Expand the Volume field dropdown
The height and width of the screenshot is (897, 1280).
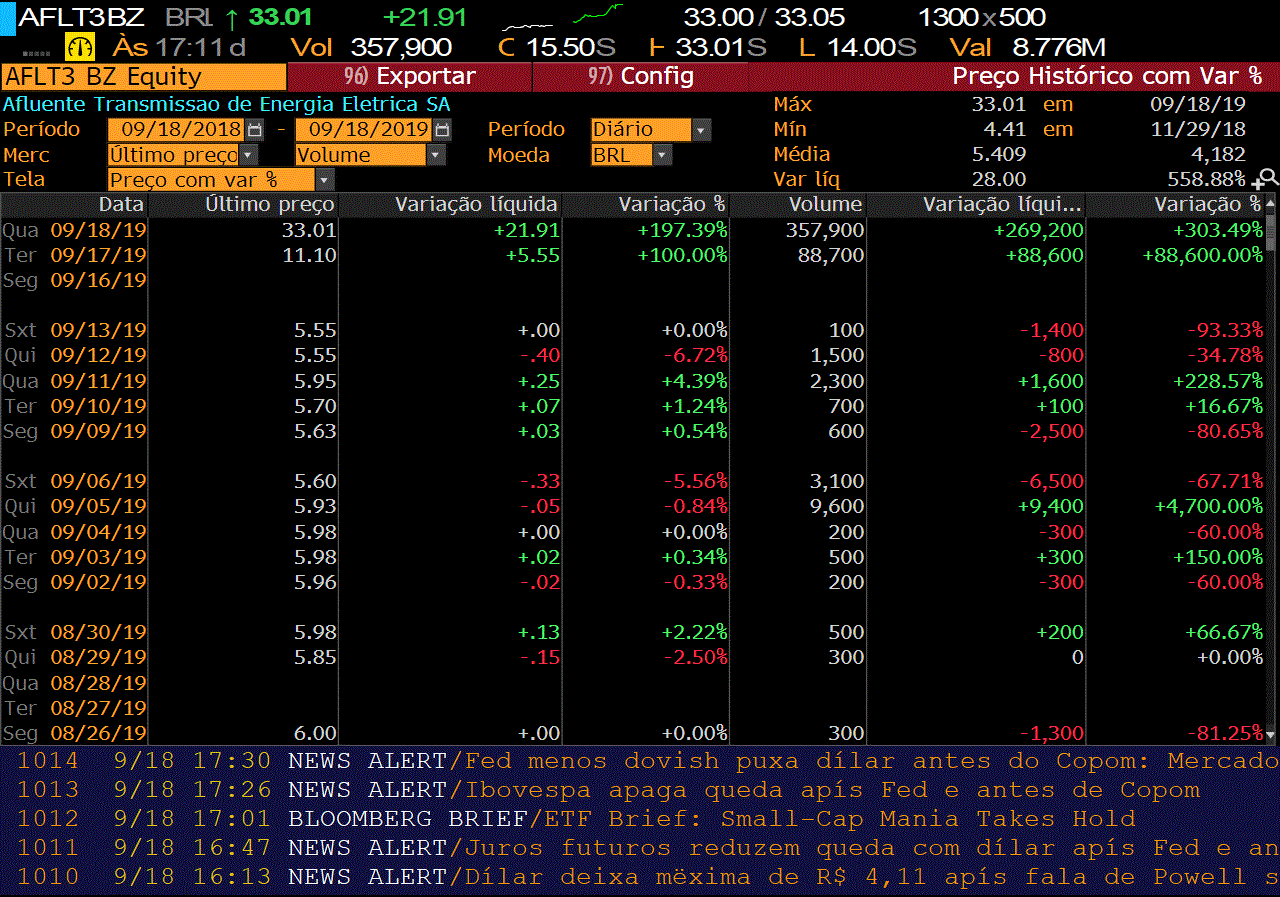(435, 155)
